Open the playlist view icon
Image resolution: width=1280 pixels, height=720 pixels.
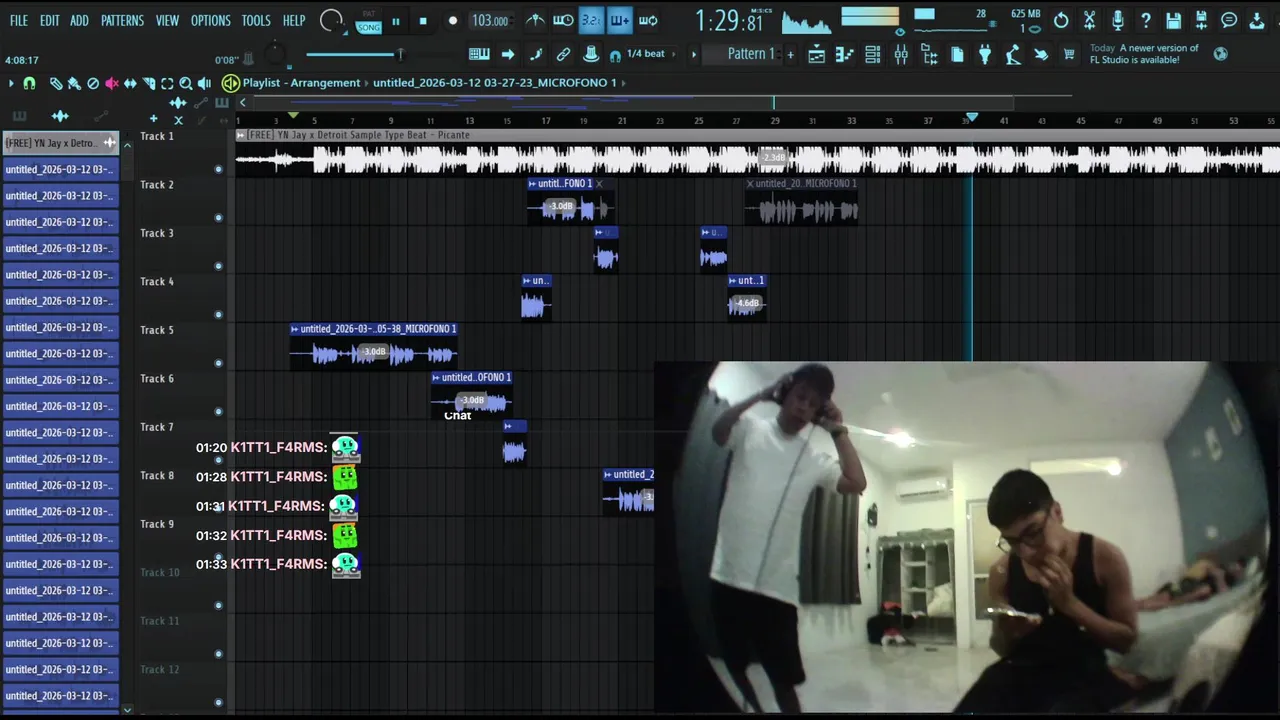point(817,54)
